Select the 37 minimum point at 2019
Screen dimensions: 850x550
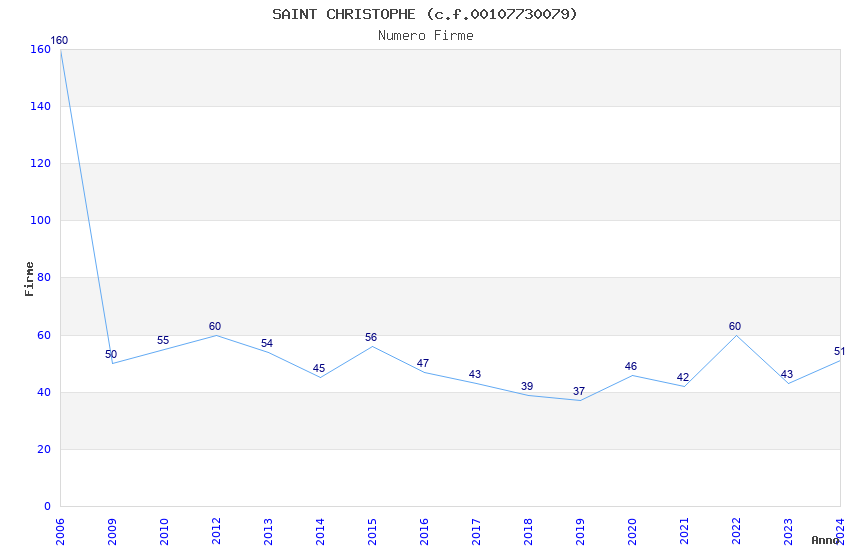point(579,391)
